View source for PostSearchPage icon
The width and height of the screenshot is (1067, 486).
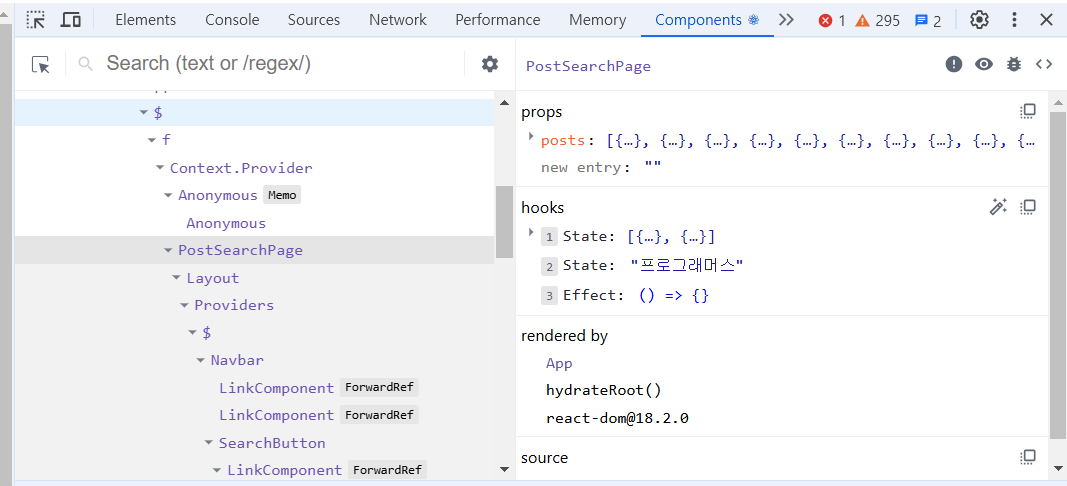click(x=1044, y=65)
